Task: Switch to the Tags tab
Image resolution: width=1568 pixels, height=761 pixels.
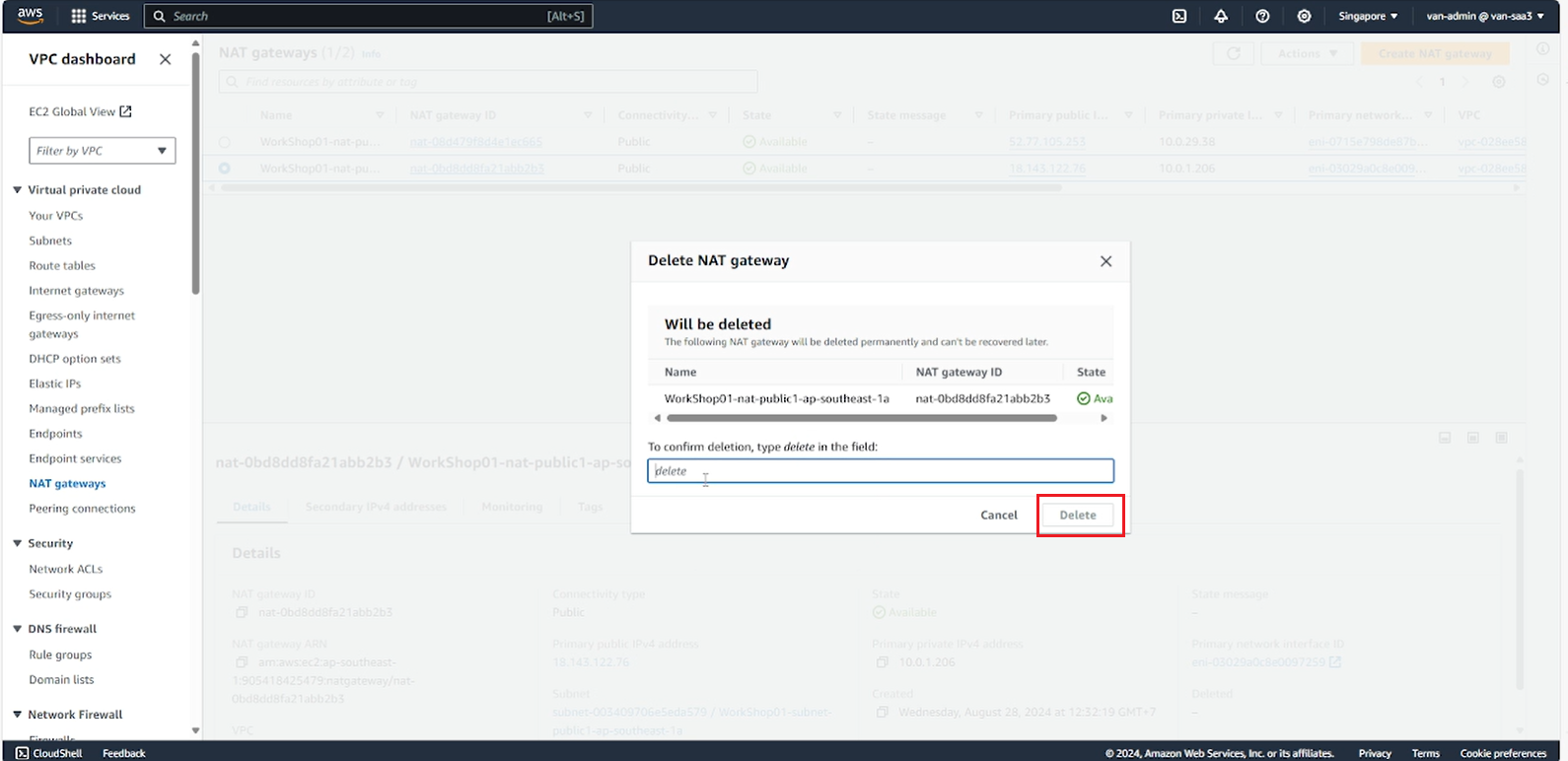Action: [590, 507]
